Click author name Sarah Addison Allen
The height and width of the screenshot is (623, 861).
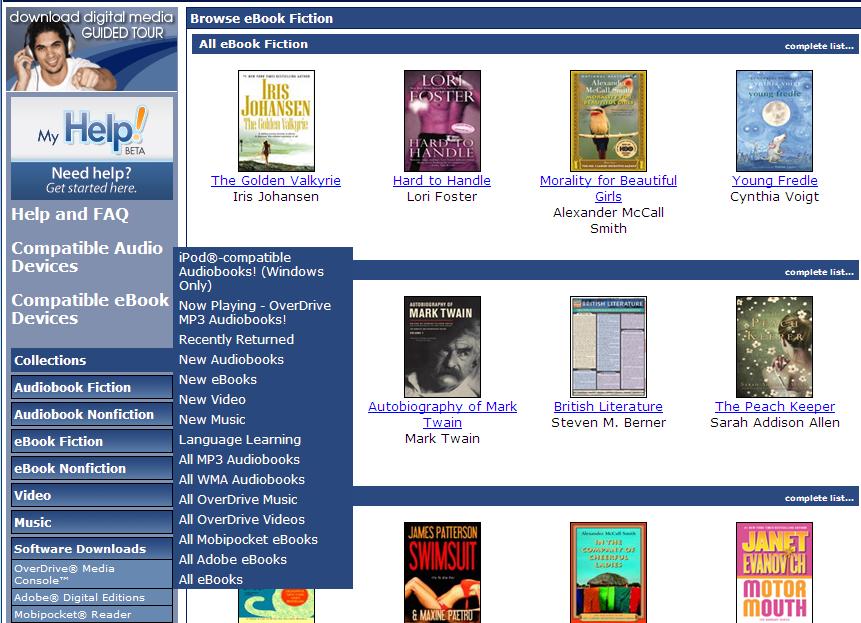click(x=775, y=423)
